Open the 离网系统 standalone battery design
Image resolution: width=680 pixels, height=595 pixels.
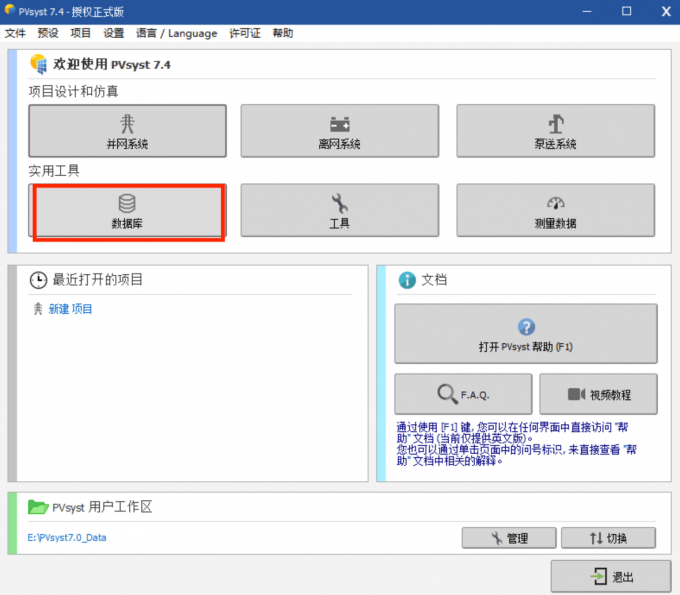click(x=340, y=131)
